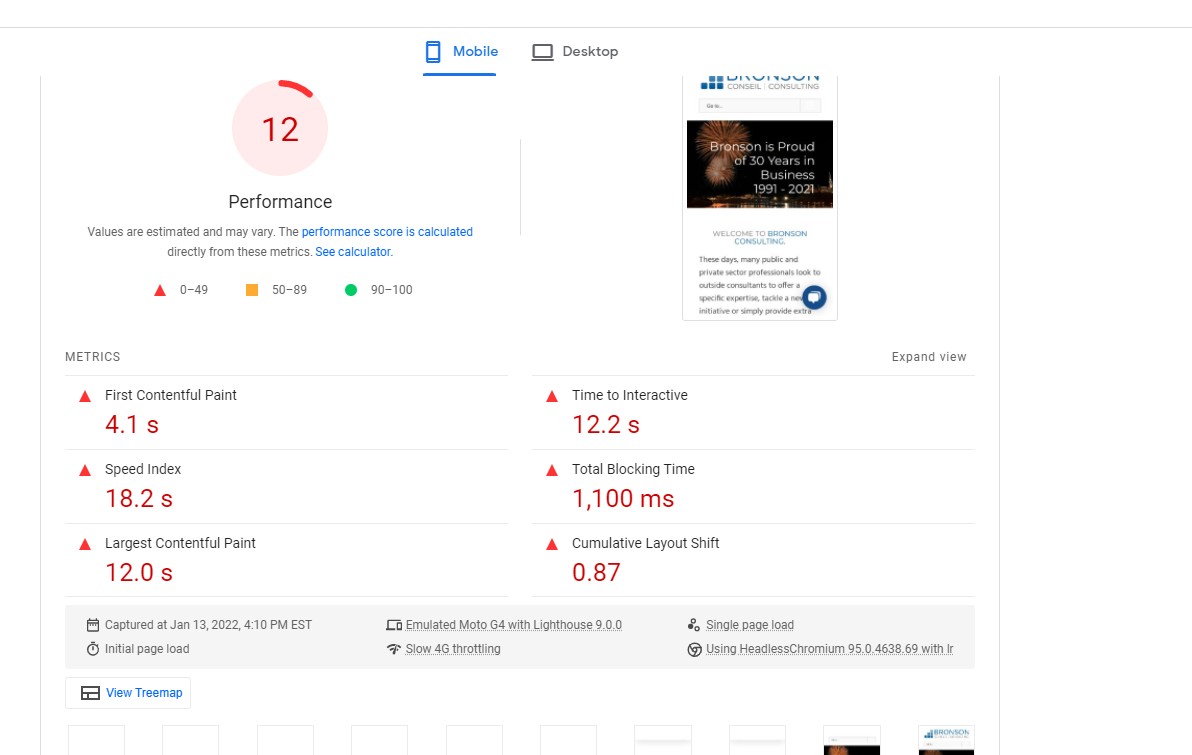The image size is (1192, 755).
Task: Click the Time to Interactive value 12.2 s
Action: point(606,425)
